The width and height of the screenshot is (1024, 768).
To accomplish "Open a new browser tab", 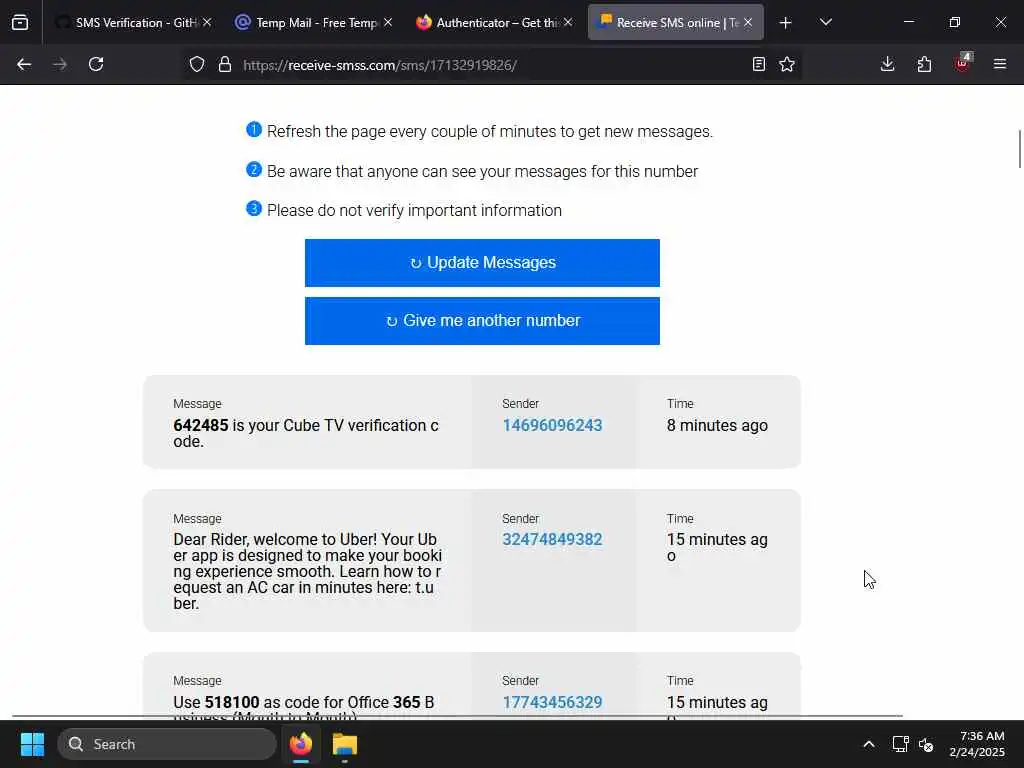I will click(x=786, y=23).
